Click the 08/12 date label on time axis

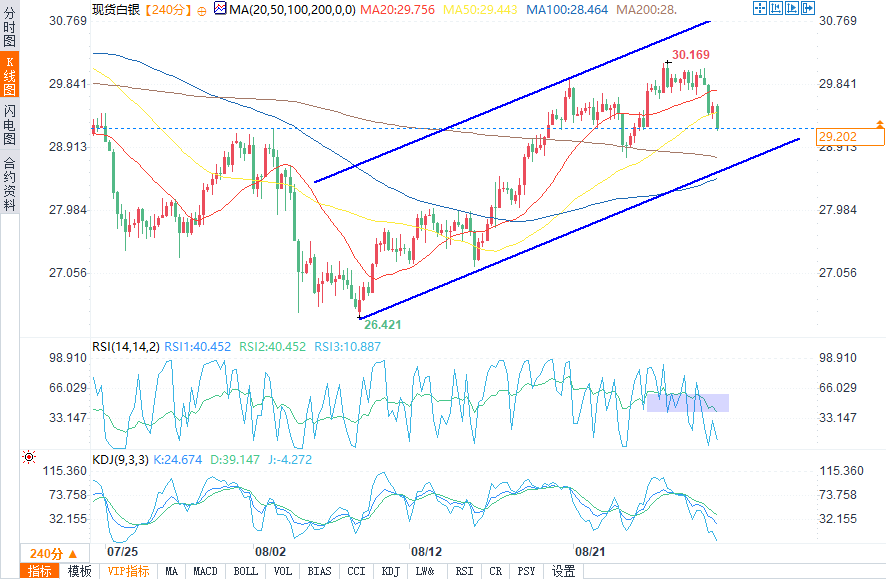(426, 551)
